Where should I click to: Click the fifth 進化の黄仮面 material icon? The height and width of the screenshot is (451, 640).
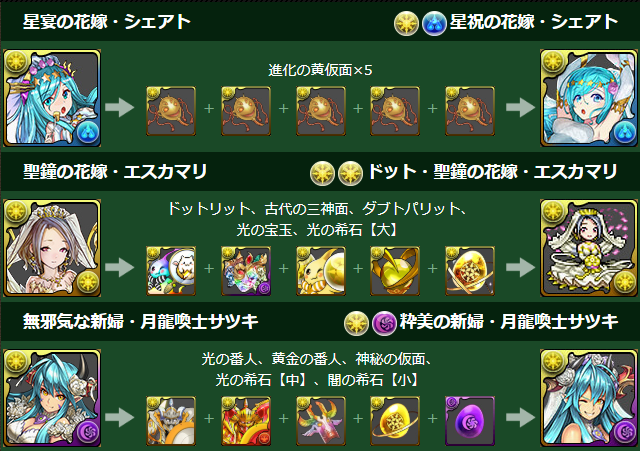tap(470, 111)
